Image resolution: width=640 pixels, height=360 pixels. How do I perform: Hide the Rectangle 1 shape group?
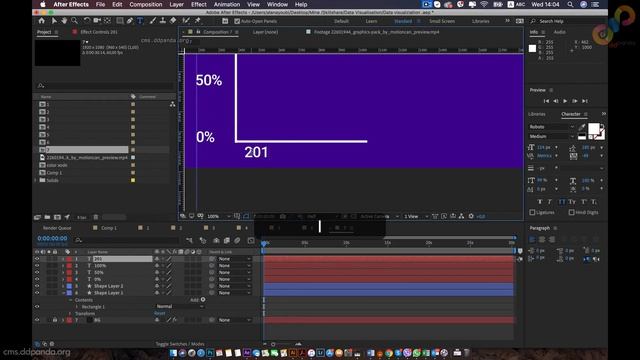37,307
